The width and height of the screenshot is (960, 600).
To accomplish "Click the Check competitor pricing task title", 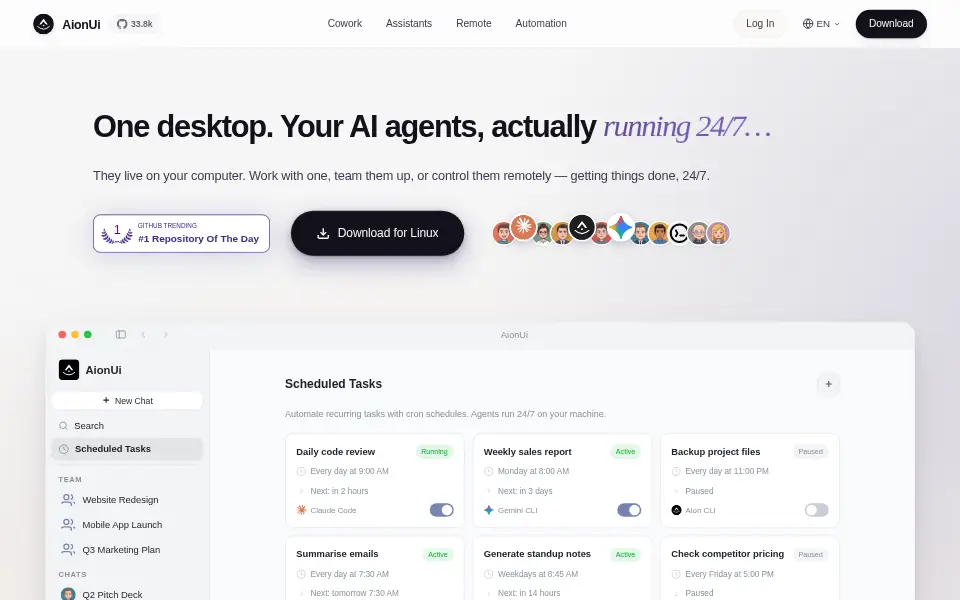I will (x=727, y=554).
